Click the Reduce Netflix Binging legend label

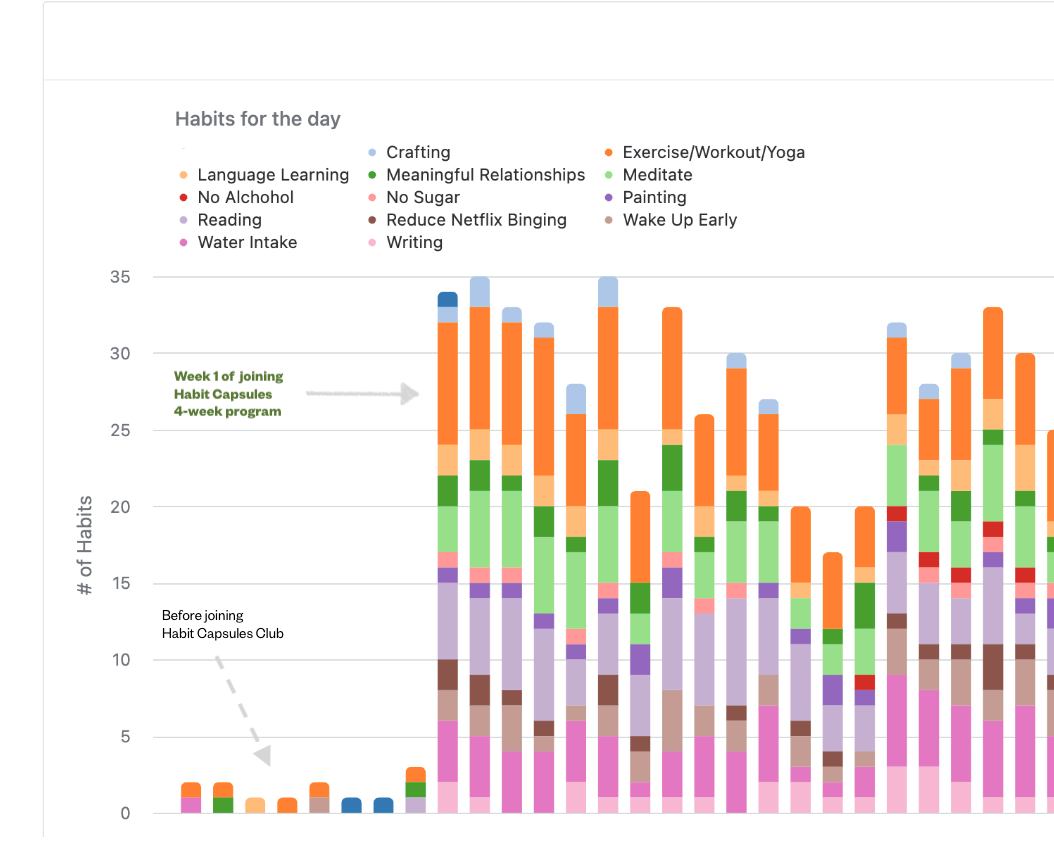tap(477, 220)
